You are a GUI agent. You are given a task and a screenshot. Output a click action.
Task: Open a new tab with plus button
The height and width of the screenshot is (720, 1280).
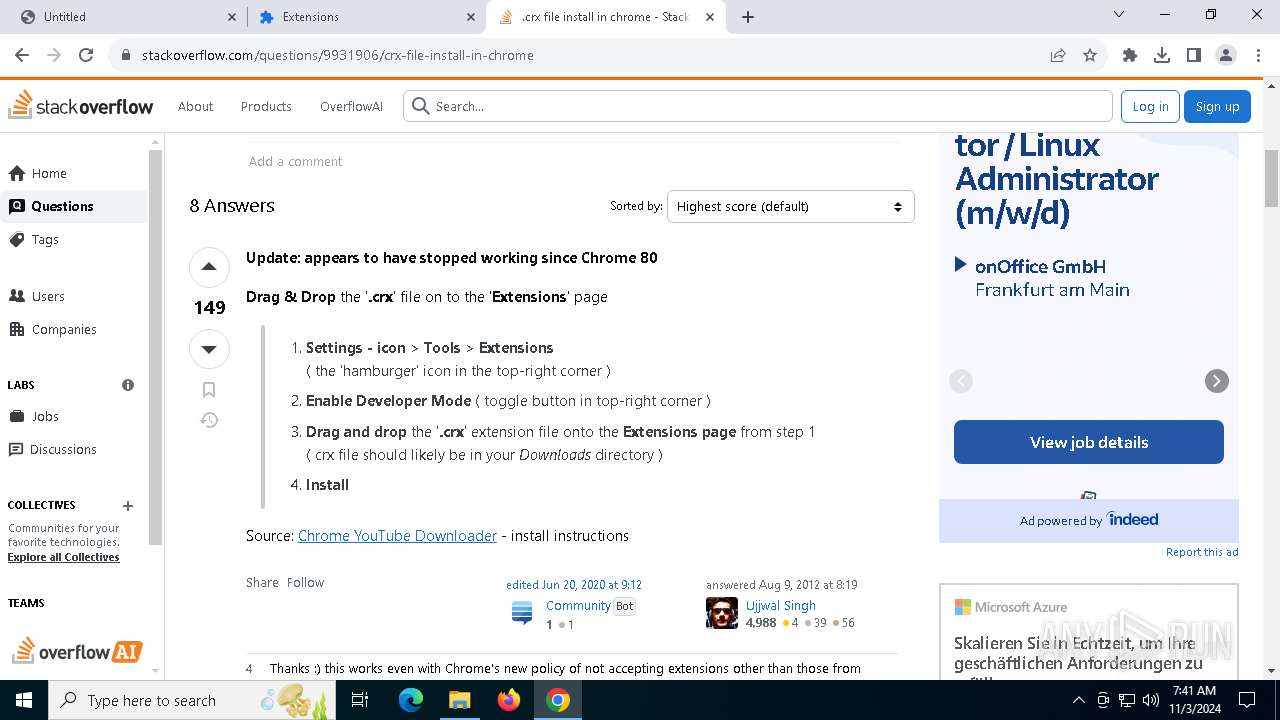[x=748, y=17]
